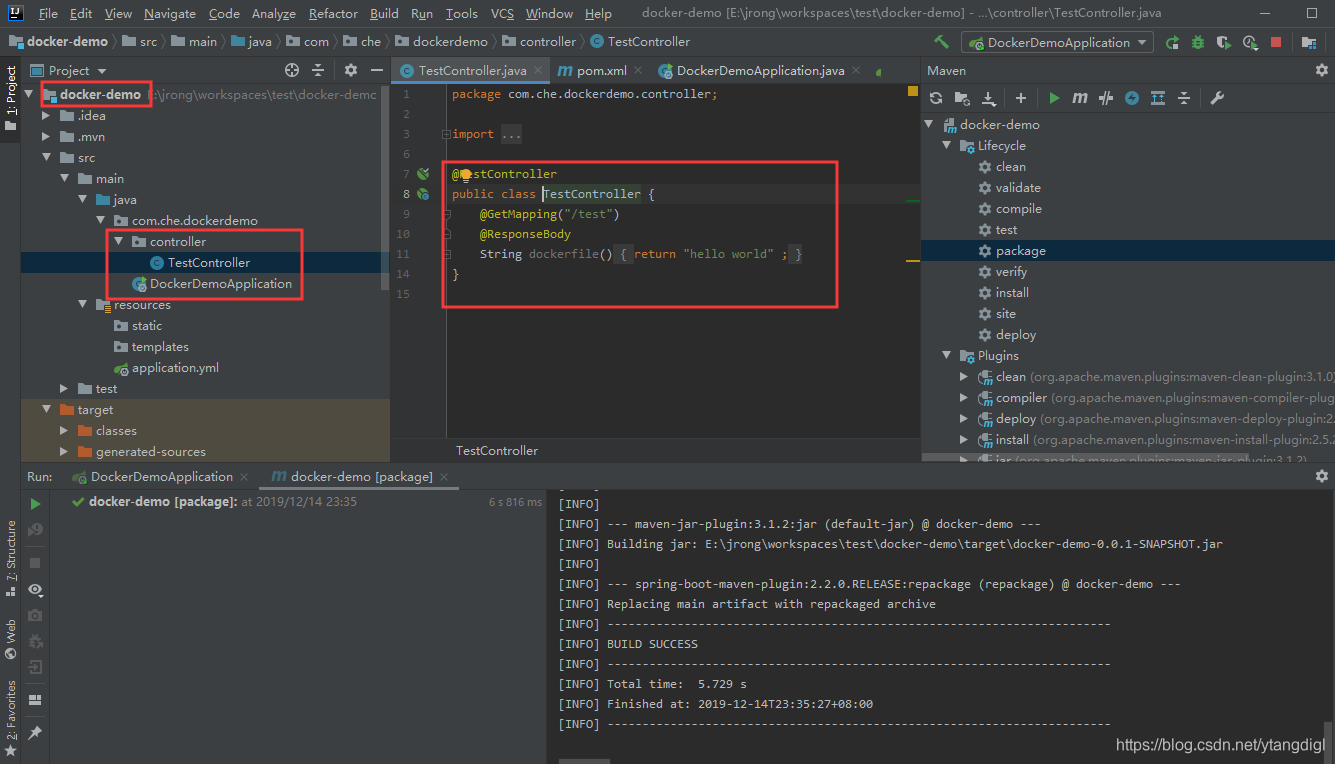Collapse the Lifecycle node in Maven panel
Viewport: 1335px width, 764px height.
click(x=946, y=146)
